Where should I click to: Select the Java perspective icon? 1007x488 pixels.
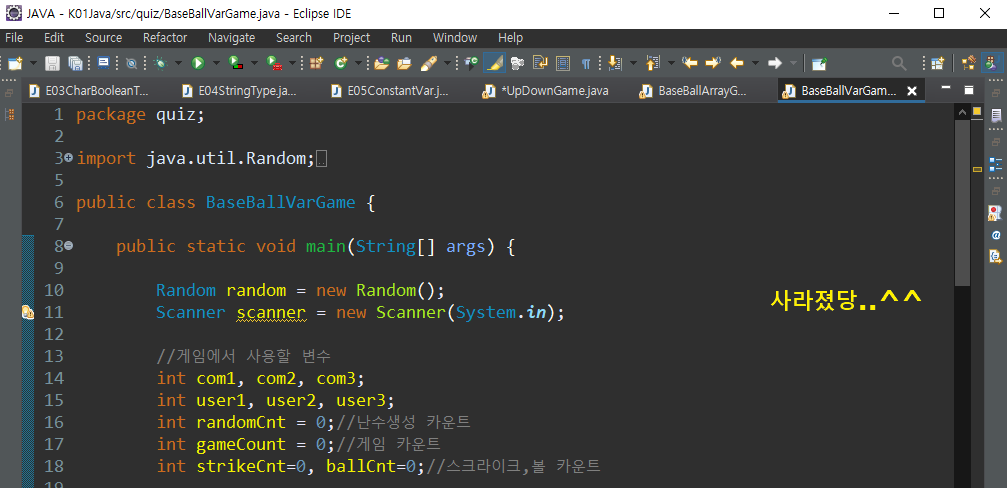pos(992,63)
